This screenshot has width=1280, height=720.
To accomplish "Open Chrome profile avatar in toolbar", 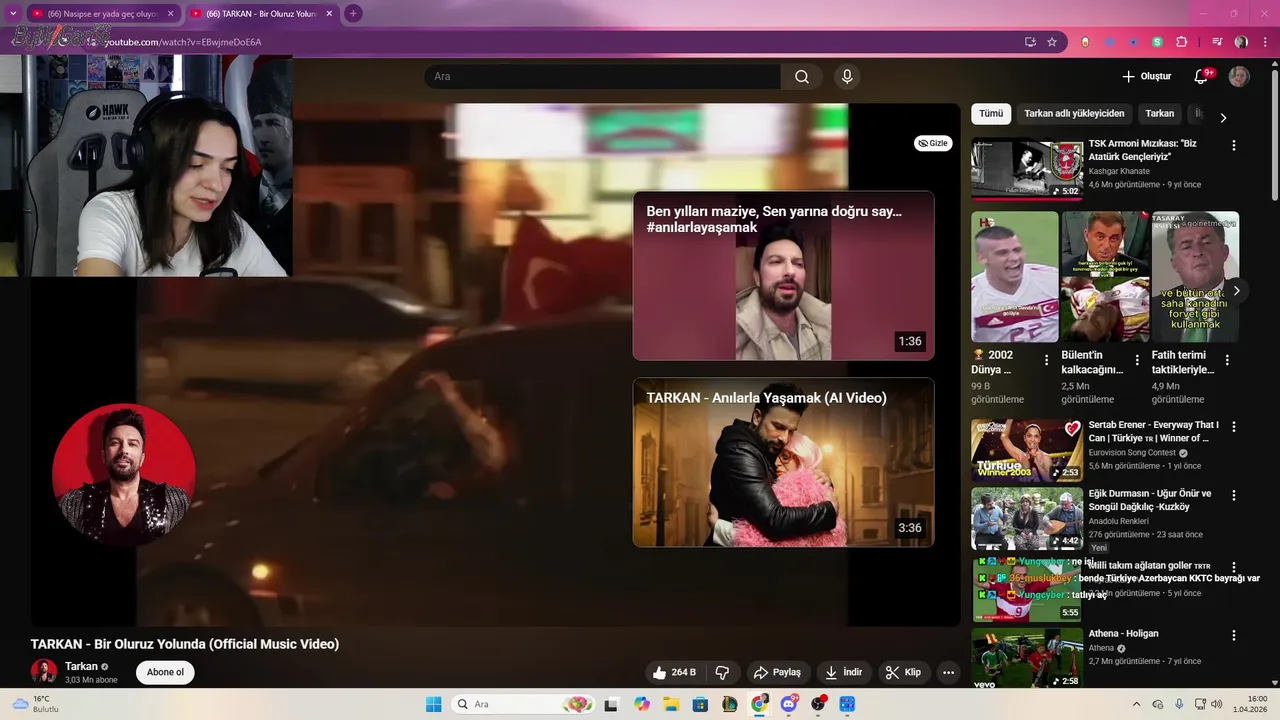I will click(x=1241, y=42).
